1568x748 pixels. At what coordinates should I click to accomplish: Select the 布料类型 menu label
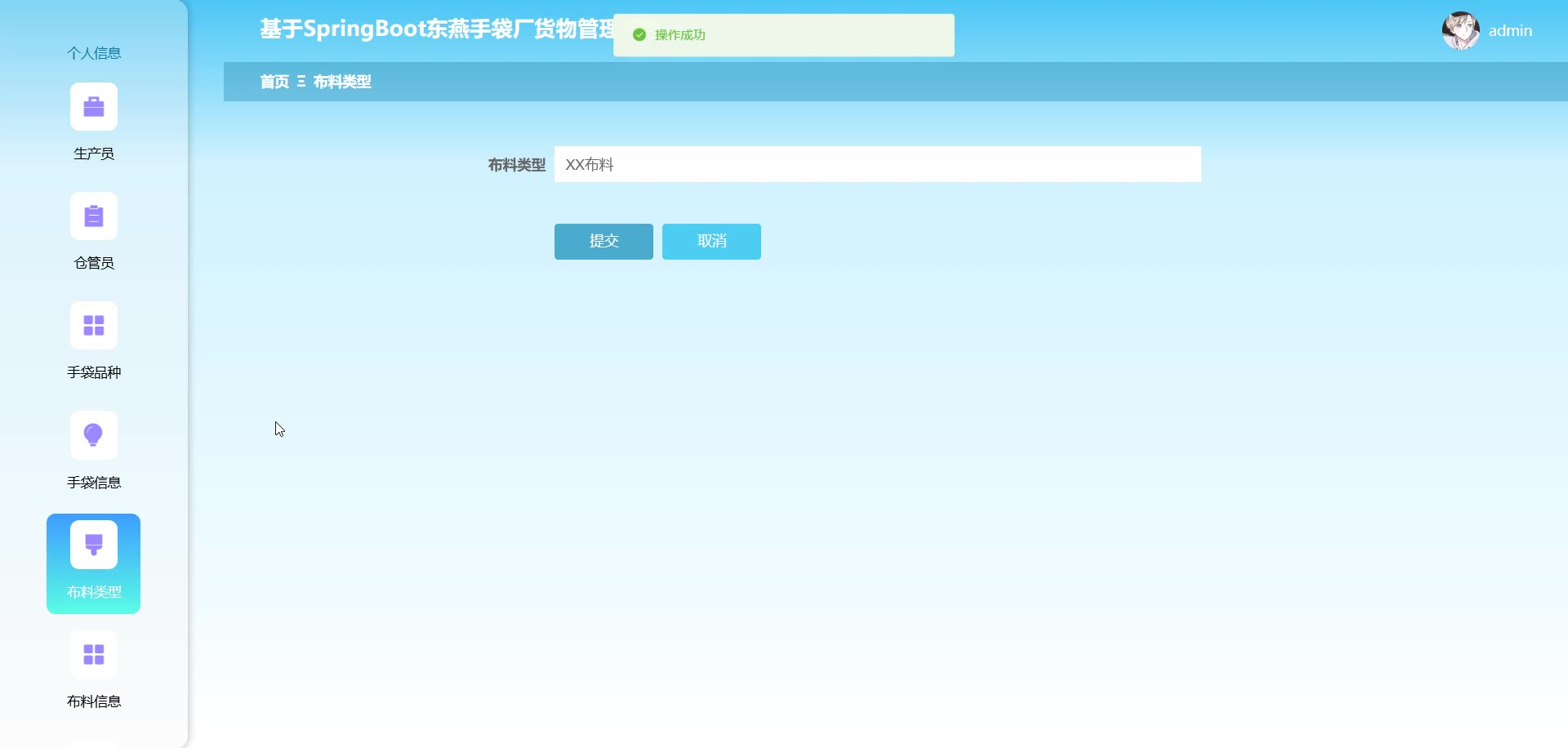tap(94, 592)
